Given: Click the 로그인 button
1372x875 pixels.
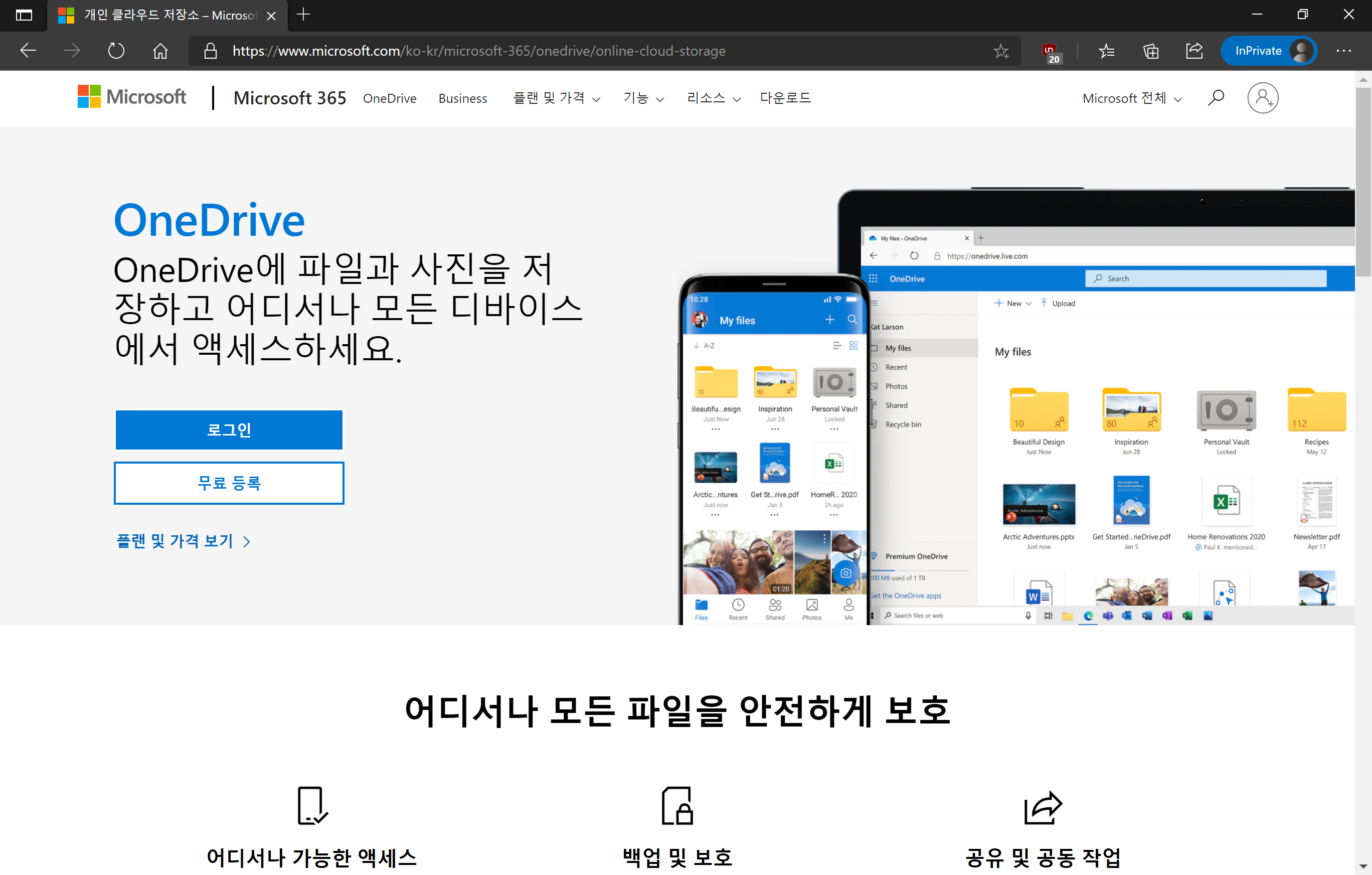Looking at the screenshot, I should click(229, 430).
